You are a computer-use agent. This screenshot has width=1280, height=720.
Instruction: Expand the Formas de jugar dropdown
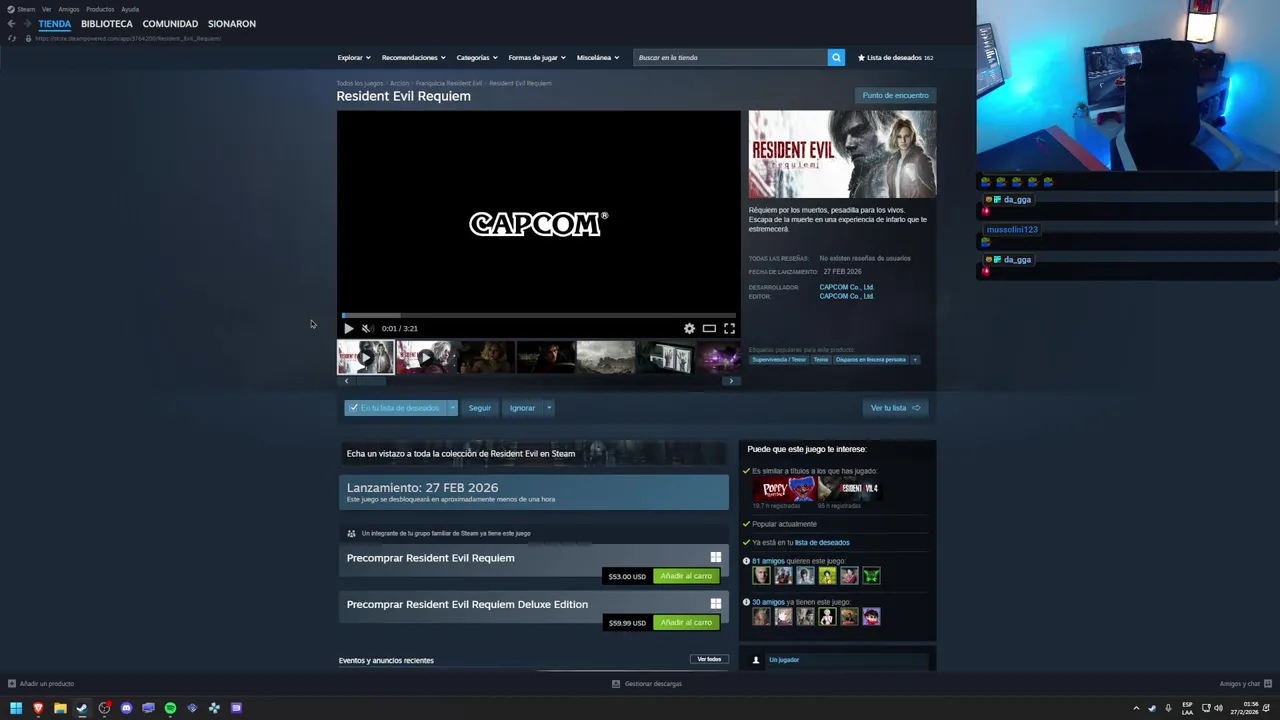537,57
